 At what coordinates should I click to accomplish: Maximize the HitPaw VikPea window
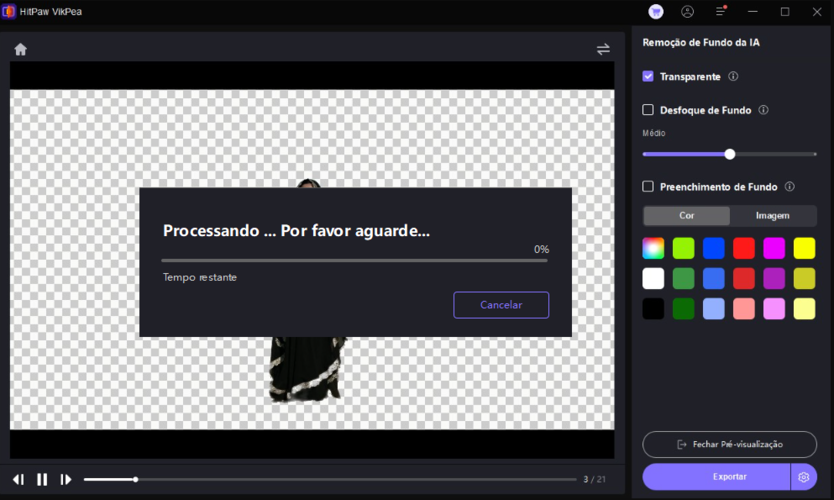(x=785, y=11)
